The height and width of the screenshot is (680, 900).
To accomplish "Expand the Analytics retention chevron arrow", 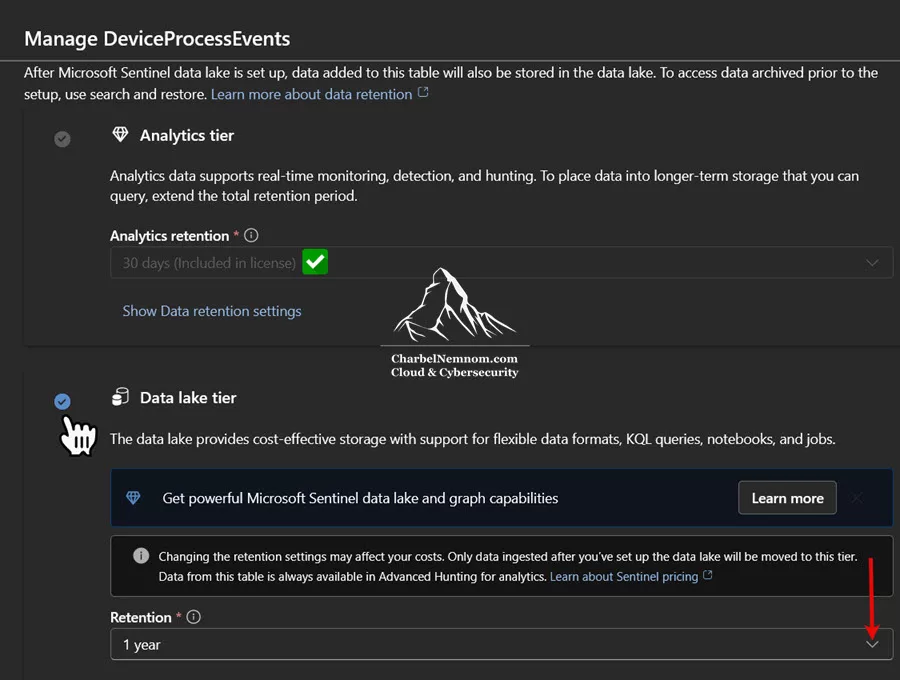I will coord(872,263).
